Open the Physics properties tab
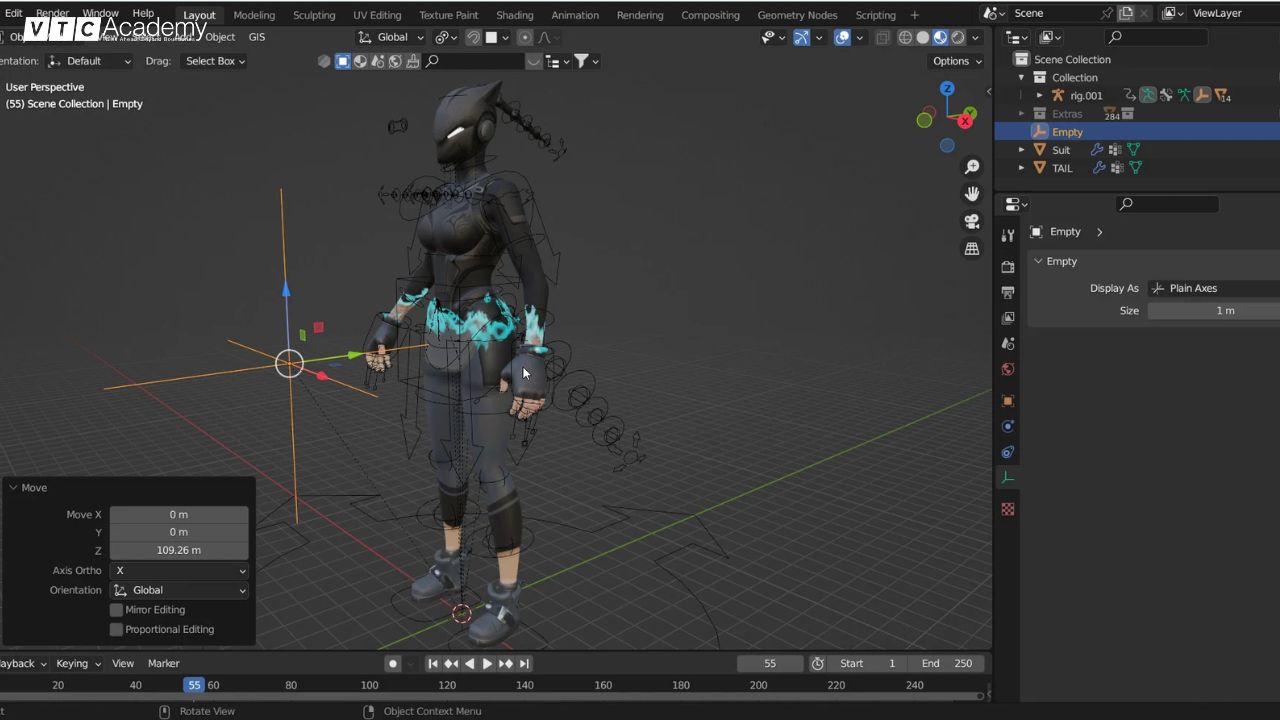 (1008, 427)
